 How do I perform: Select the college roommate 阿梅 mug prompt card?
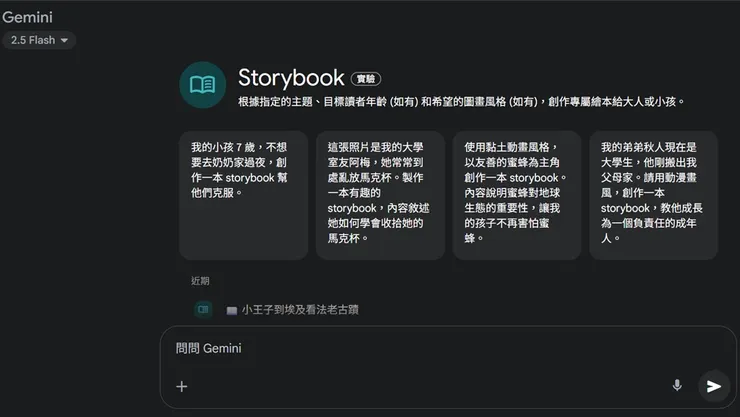pyautogui.click(x=380, y=195)
